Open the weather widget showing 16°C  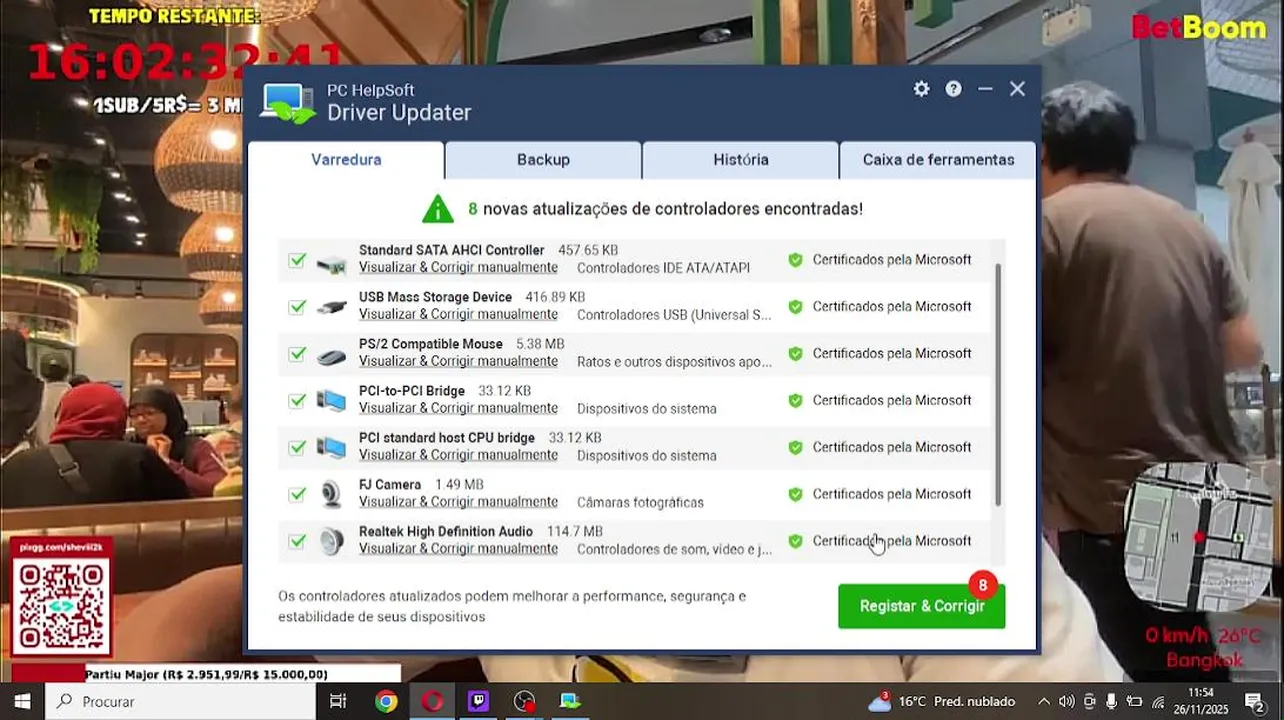pyautogui.click(x=942, y=701)
